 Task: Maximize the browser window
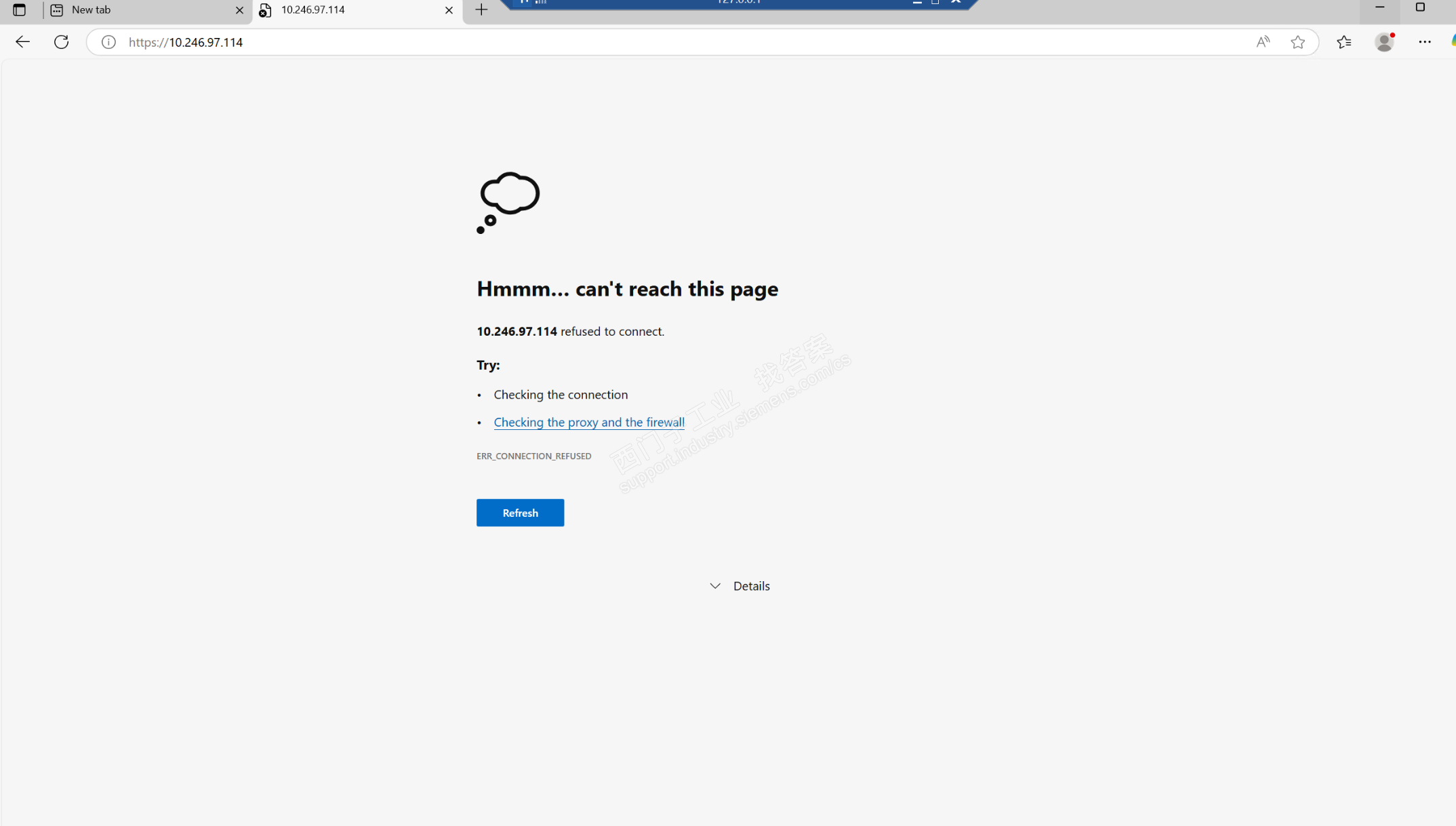(x=1420, y=7)
